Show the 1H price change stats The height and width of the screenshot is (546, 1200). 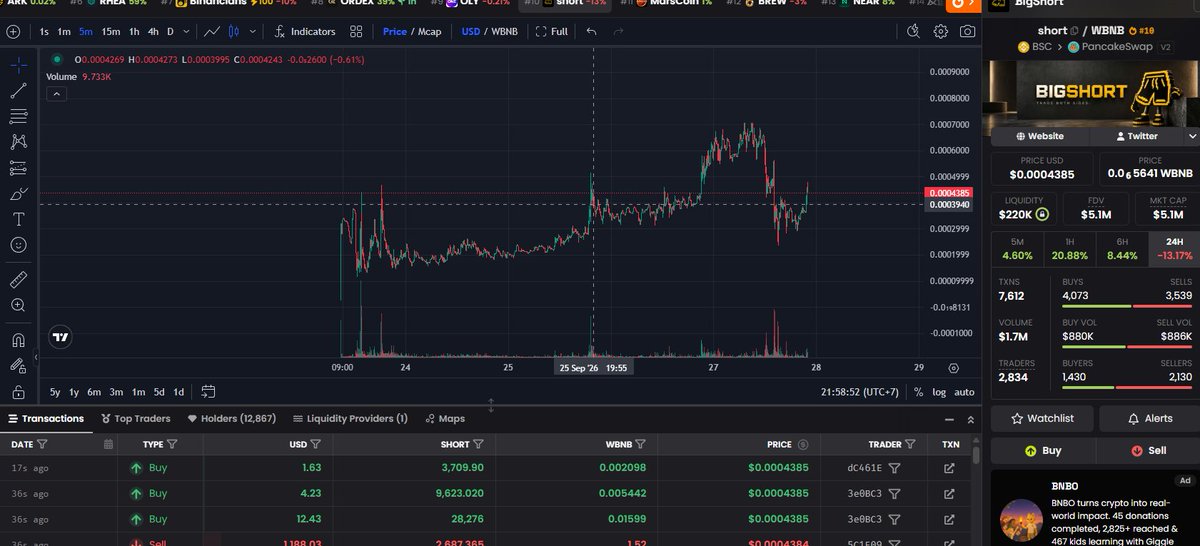[1069, 249]
